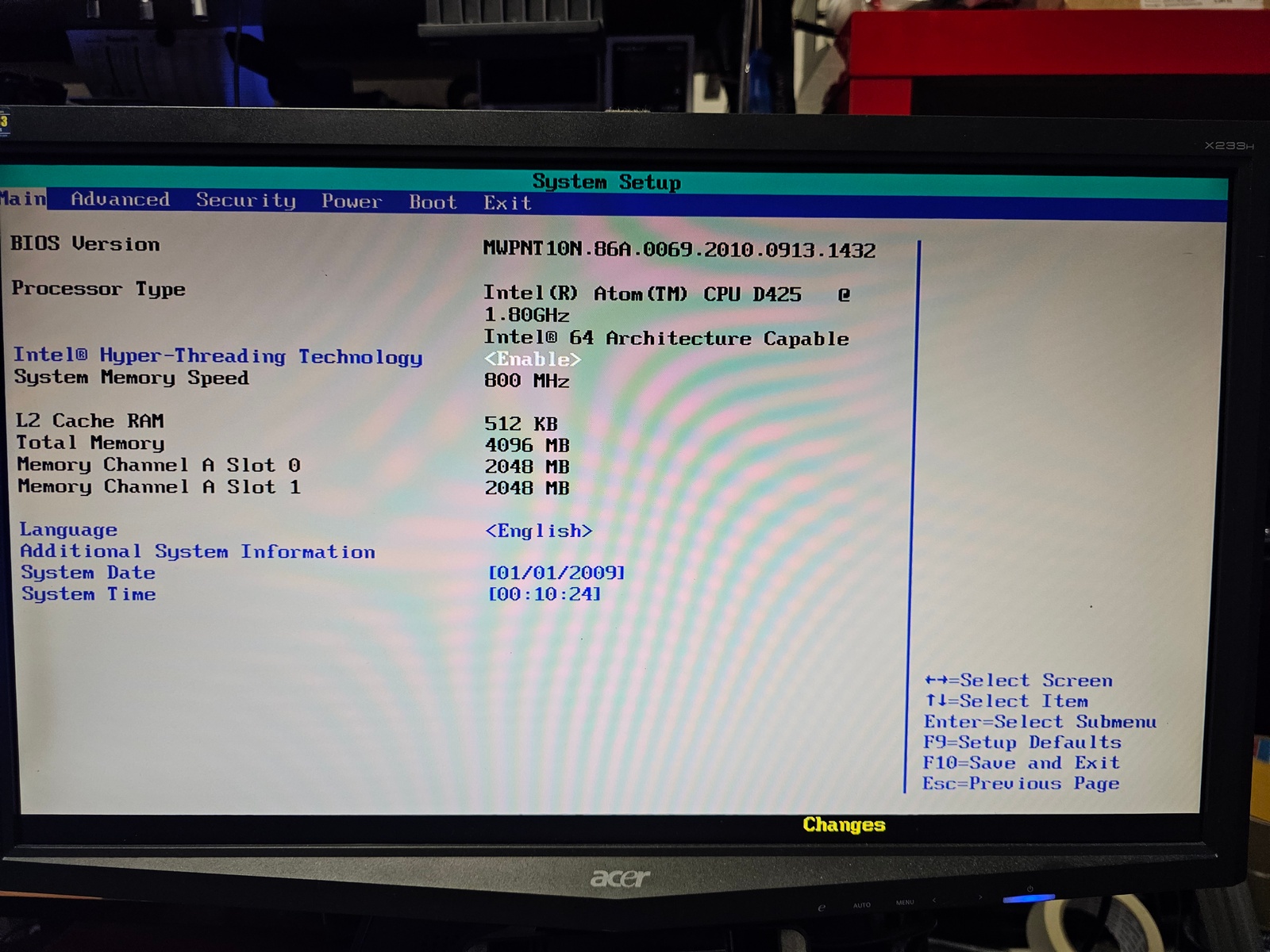Click F9=Setup Defaults help hint
This screenshot has width=1270, height=952.
(1022, 743)
